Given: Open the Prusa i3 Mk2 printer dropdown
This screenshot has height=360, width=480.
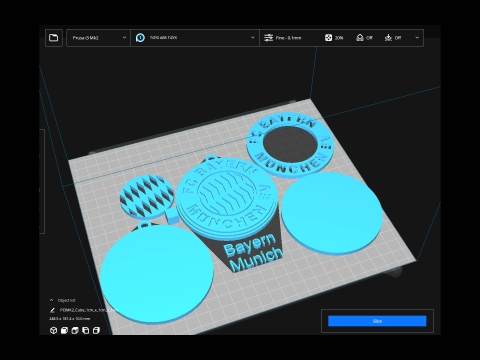Looking at the screenshot, I should (98, 38).
